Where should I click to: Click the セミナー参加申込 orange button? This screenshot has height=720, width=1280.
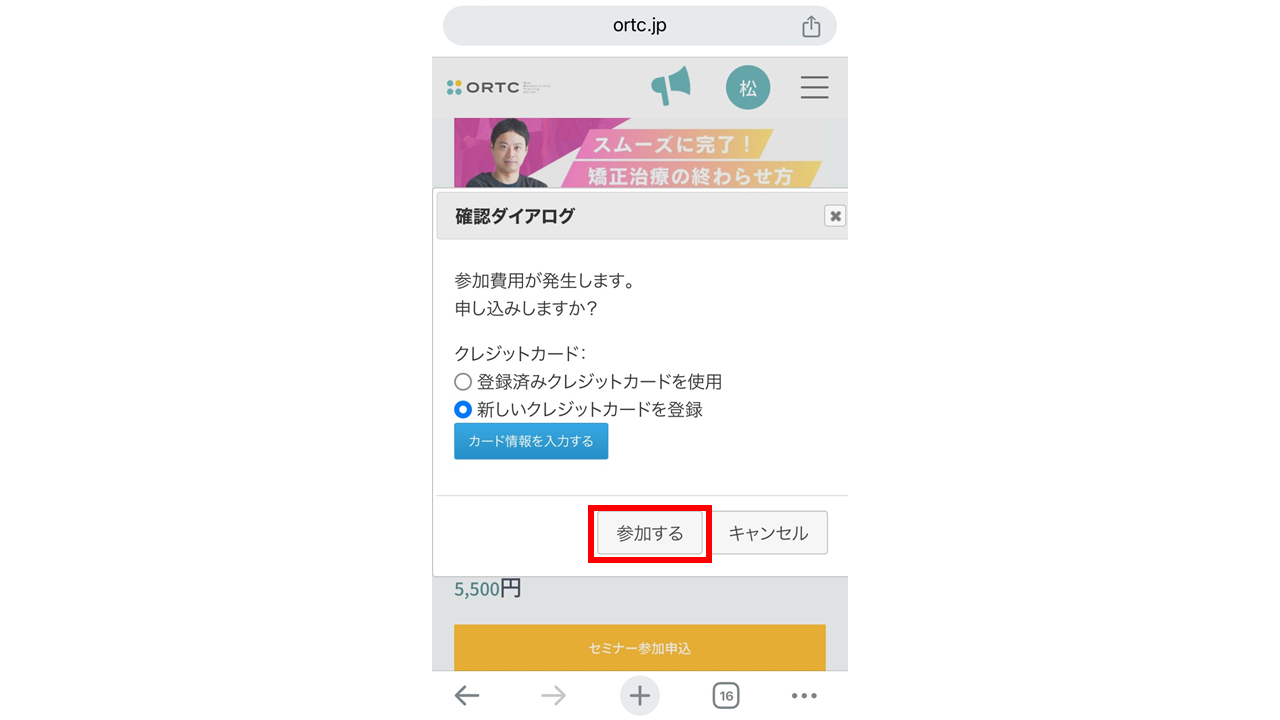(640, 648)
